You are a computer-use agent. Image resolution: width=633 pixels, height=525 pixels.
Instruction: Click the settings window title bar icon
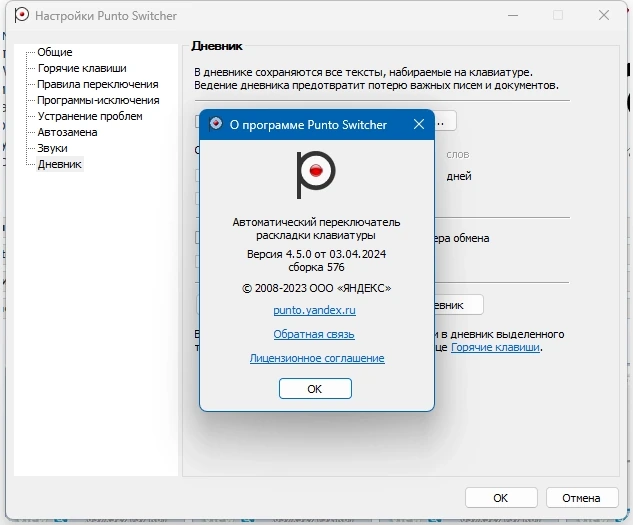[21, 15]
